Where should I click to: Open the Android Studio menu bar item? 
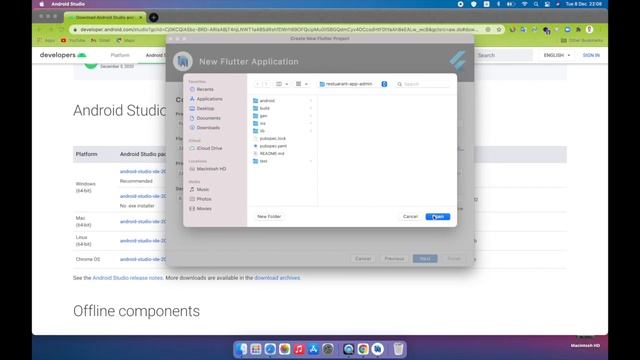click(x=68, y=4)
